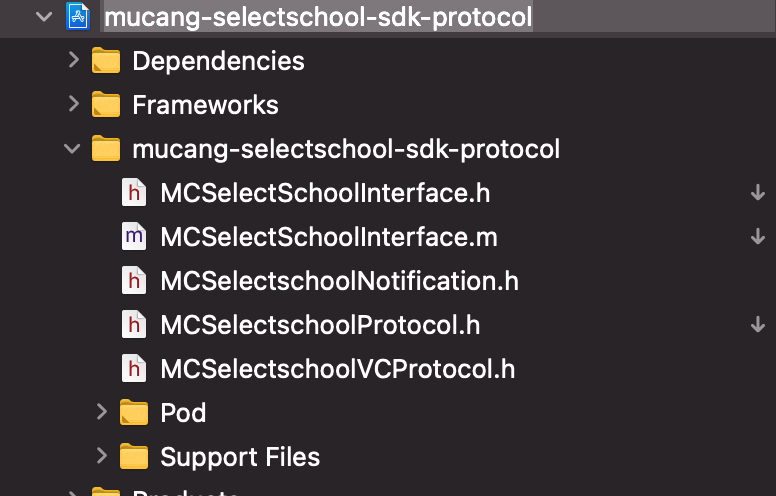
Task: Select the MCSelectschoolVCProtocol.h file name
Action: pos(338,369)
